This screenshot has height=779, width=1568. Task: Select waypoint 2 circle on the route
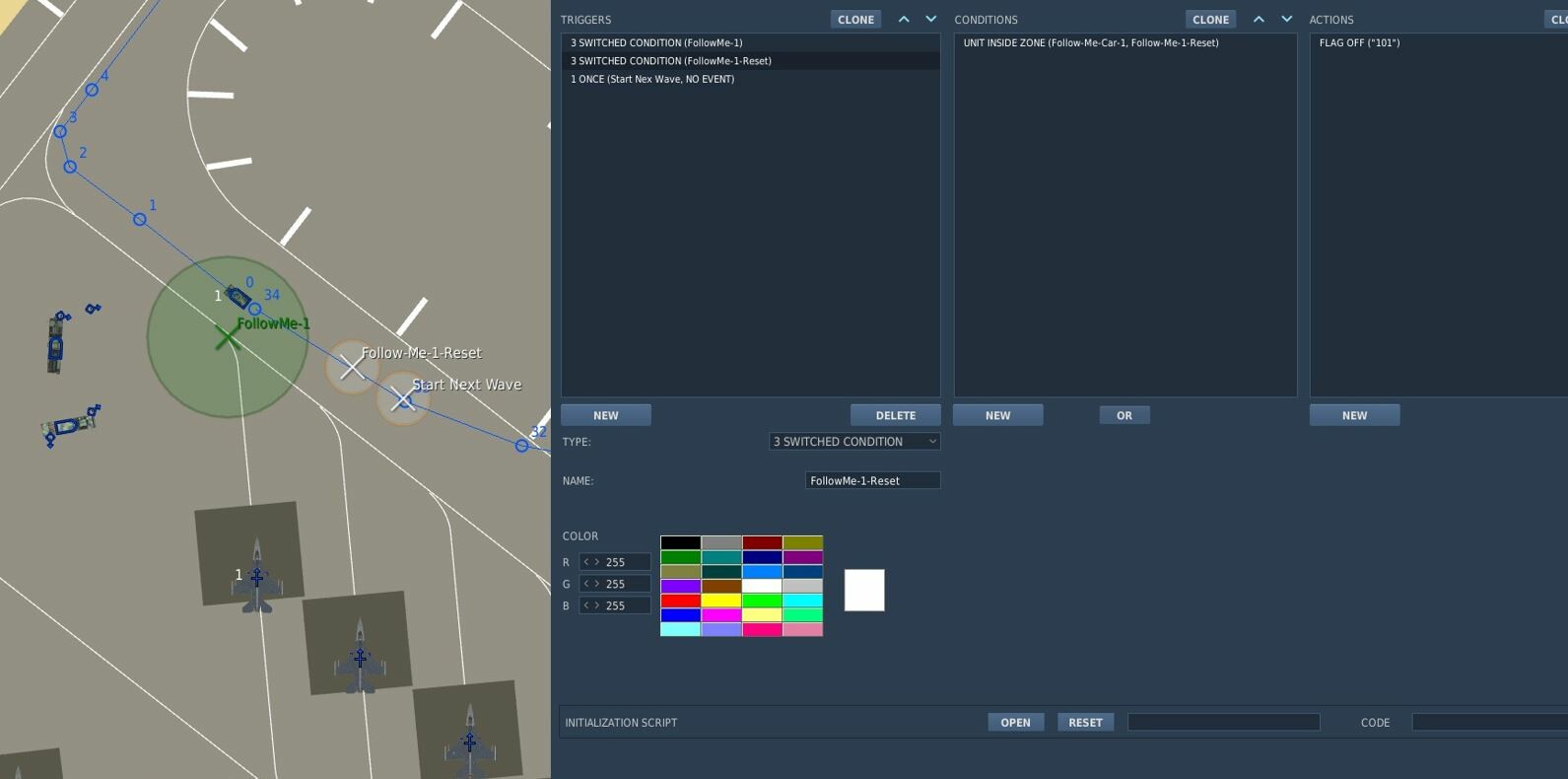[x=70, y=167]
